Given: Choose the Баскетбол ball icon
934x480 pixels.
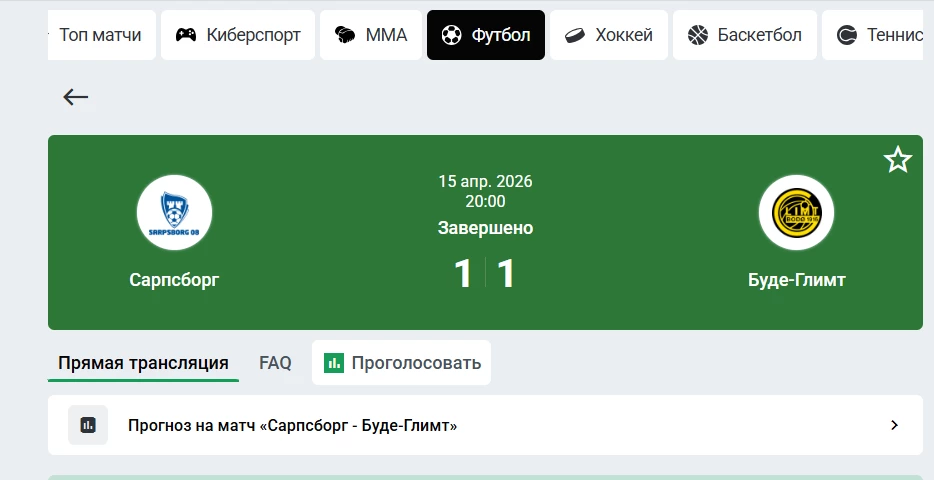Looking at the screenshot, I should pyautogui.click(x=698, y=35).
